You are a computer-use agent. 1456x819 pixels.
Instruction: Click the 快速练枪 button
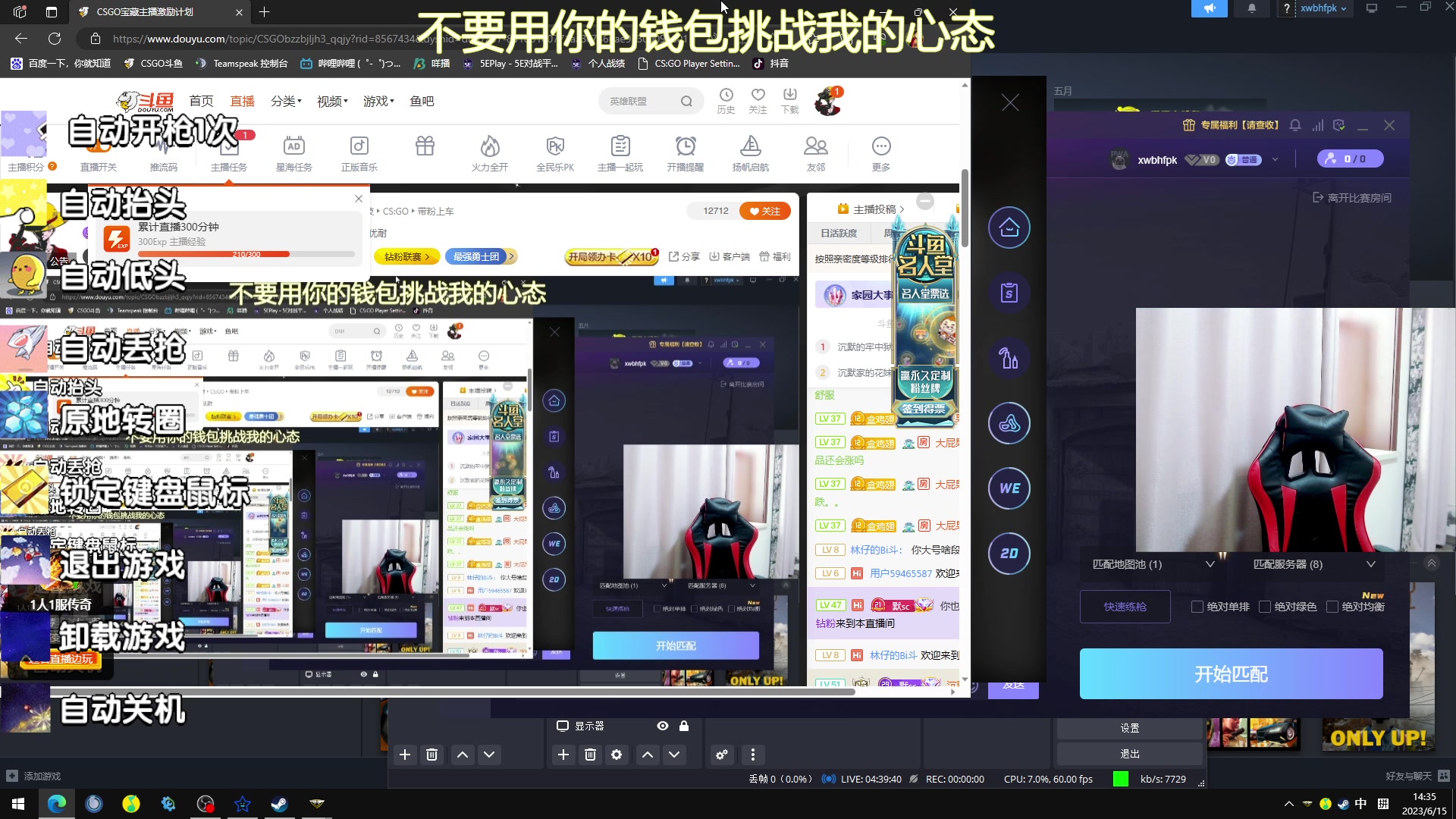(x=1125, y=607)
